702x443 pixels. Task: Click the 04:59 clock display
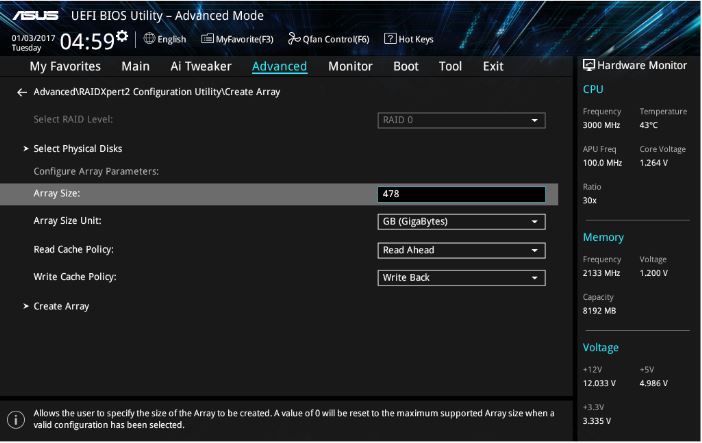[x=87, y=41]
